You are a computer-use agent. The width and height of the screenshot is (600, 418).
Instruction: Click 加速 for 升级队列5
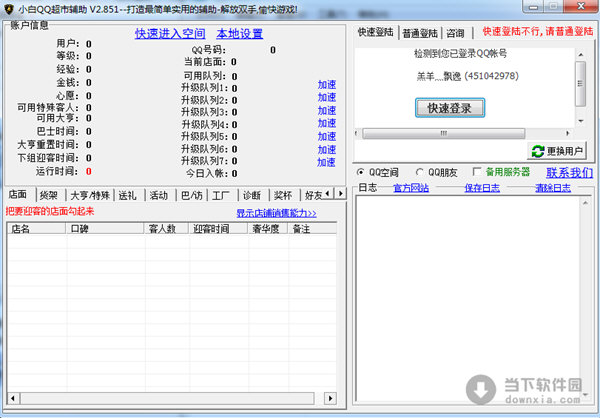point(326,136)
